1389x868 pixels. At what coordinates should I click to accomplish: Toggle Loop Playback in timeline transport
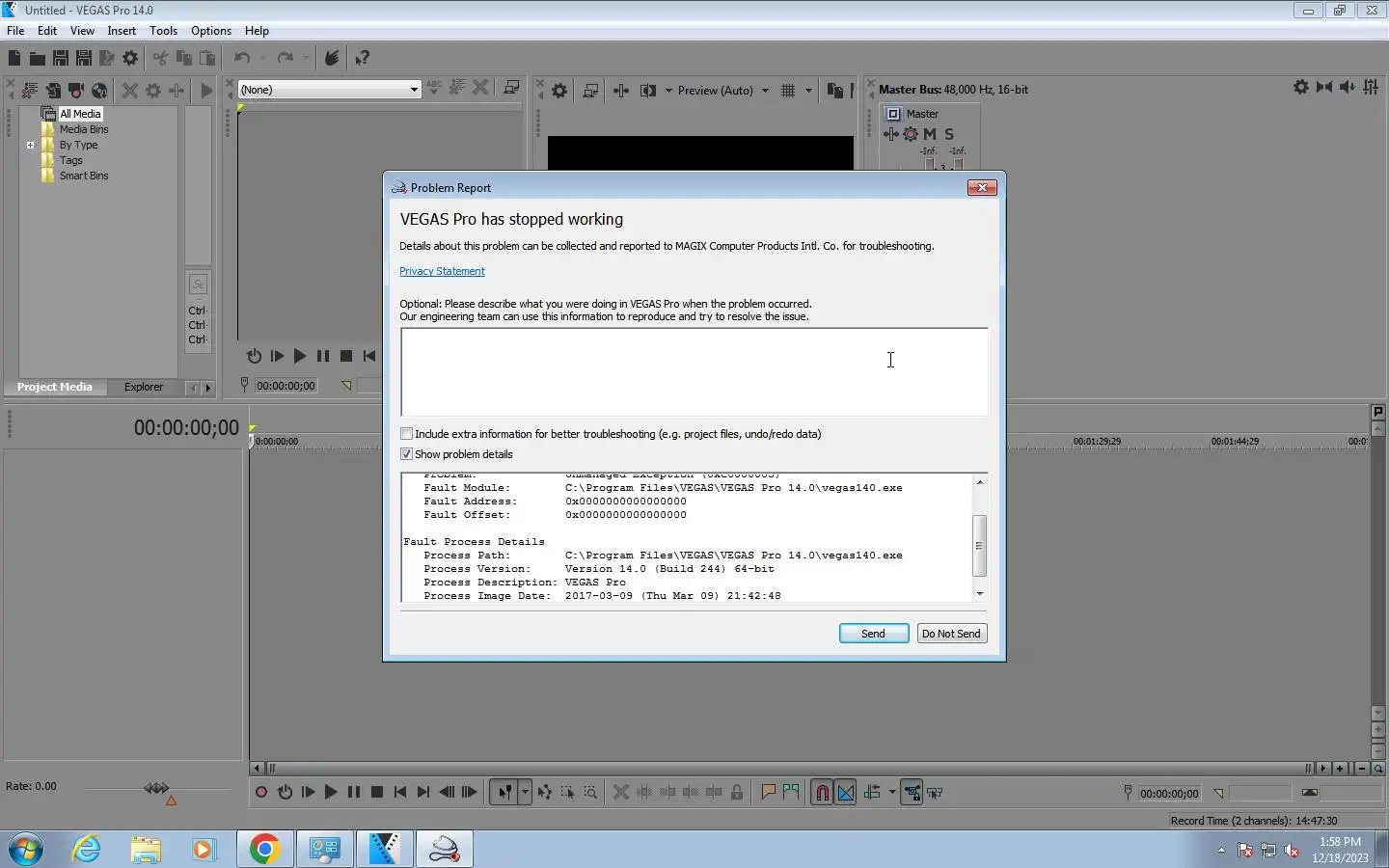click(x=285, y=793)
